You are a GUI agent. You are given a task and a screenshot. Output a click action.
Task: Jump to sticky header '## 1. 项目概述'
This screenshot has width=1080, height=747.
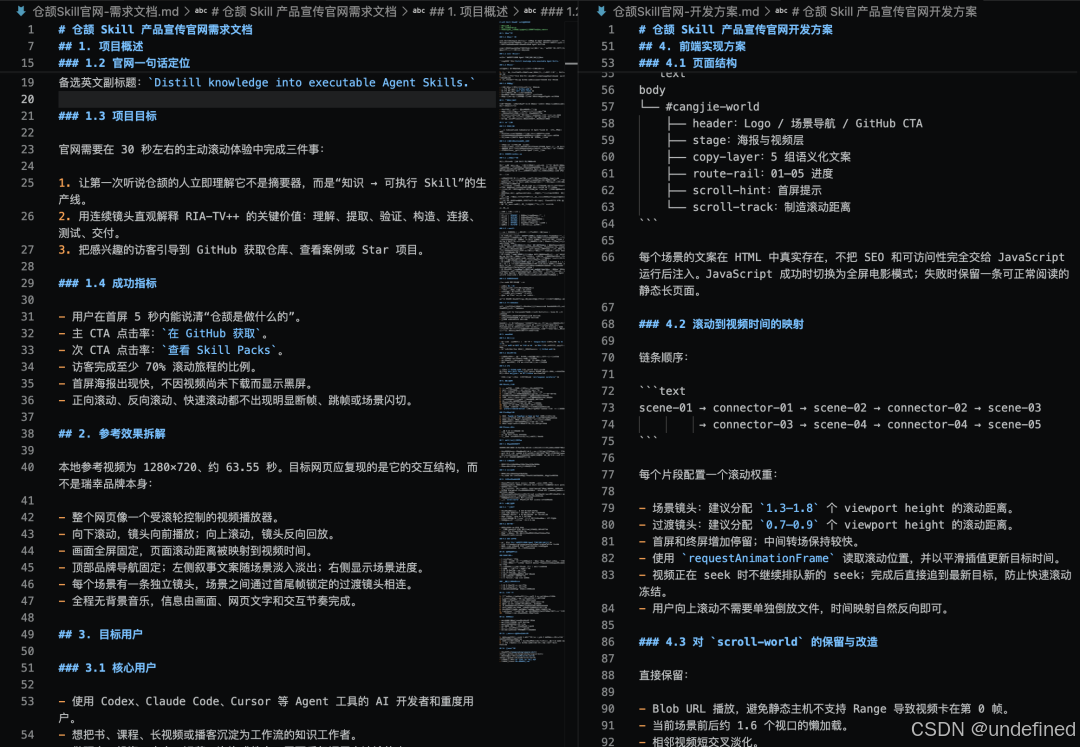coord(101,46)
